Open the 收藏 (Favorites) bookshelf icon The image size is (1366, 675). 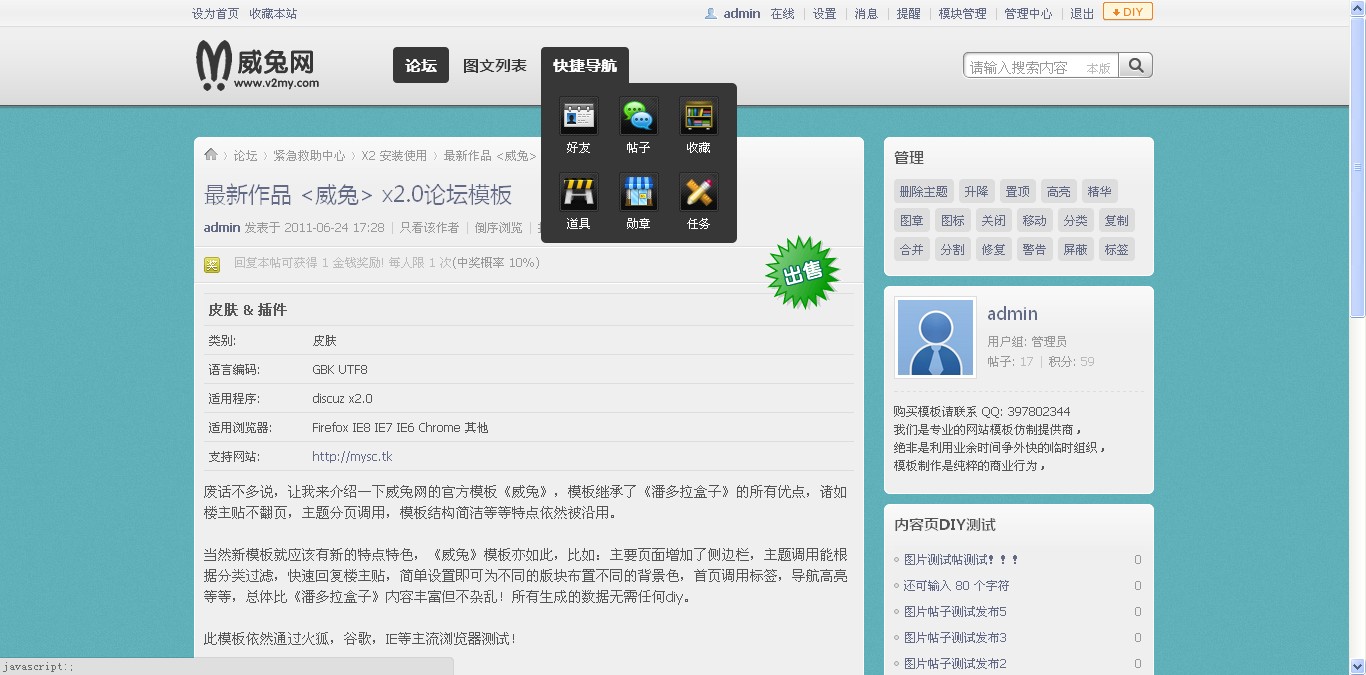[x=698, y=116]
